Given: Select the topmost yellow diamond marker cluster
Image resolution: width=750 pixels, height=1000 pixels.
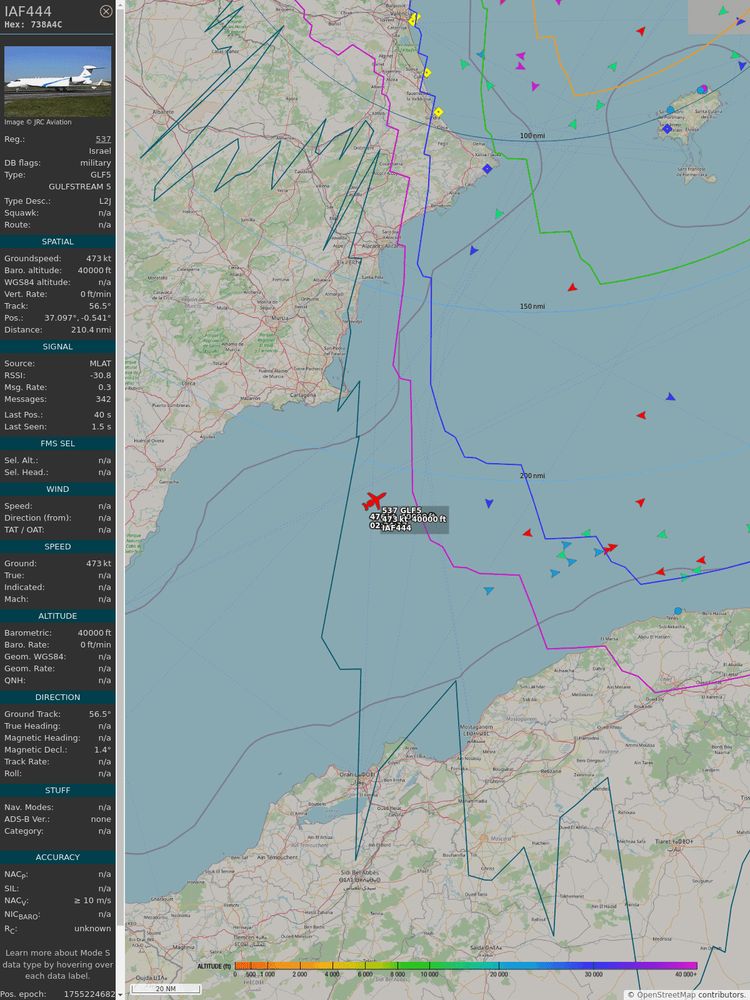Looking at the screenshot, I should pyautogui.click(x=413, y=19).
